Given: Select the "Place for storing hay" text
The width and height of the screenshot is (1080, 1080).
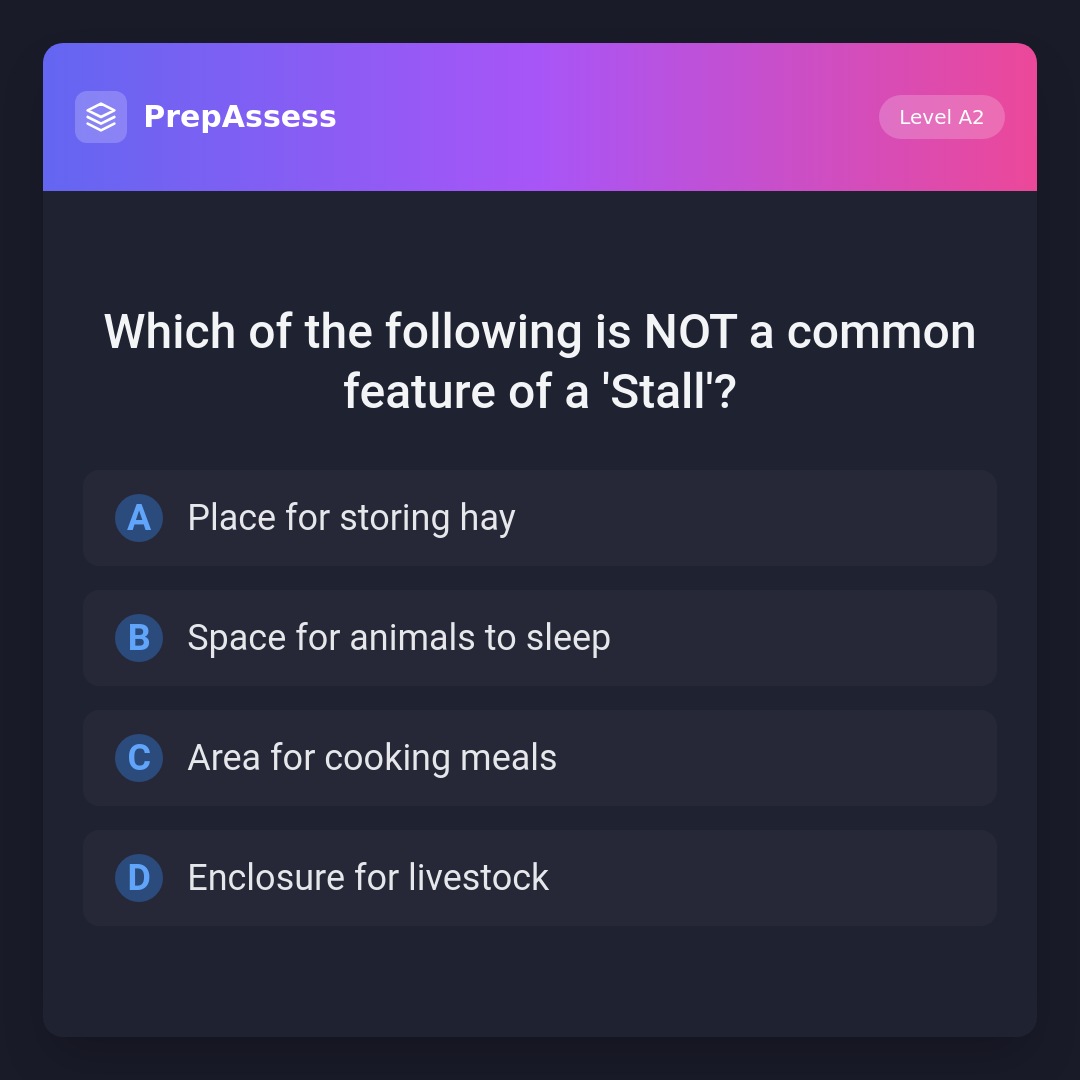Looking at the screenshot, I should click(x=351, y=518).
